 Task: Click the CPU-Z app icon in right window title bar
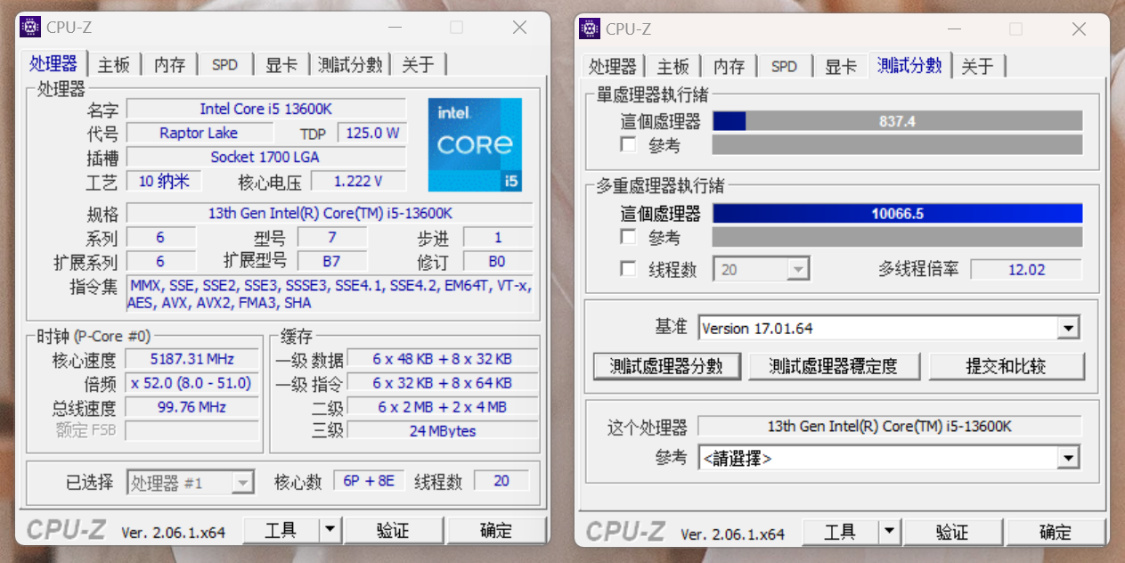coord(590,29)
